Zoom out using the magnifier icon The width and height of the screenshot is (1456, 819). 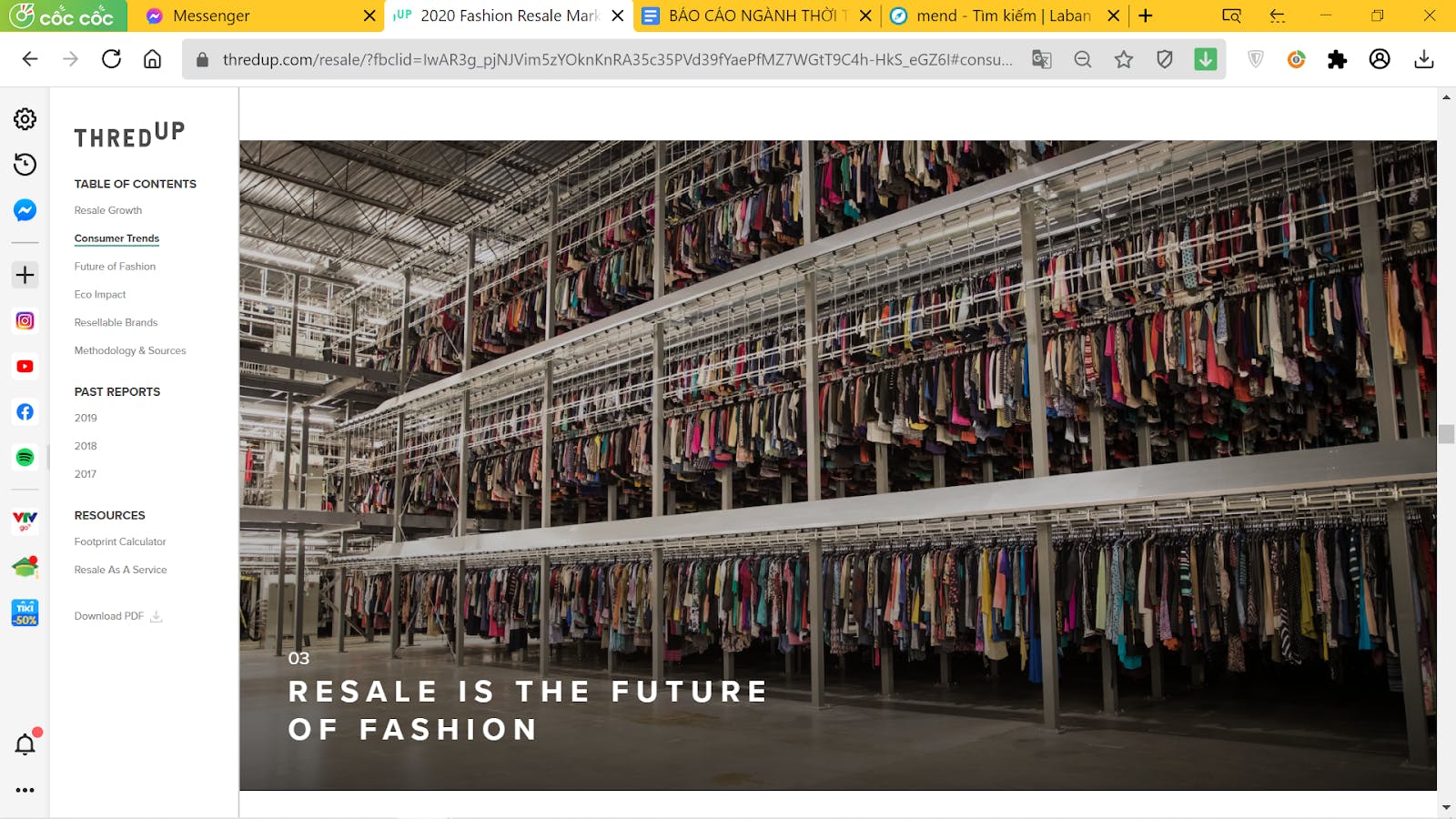(1082, 59)
